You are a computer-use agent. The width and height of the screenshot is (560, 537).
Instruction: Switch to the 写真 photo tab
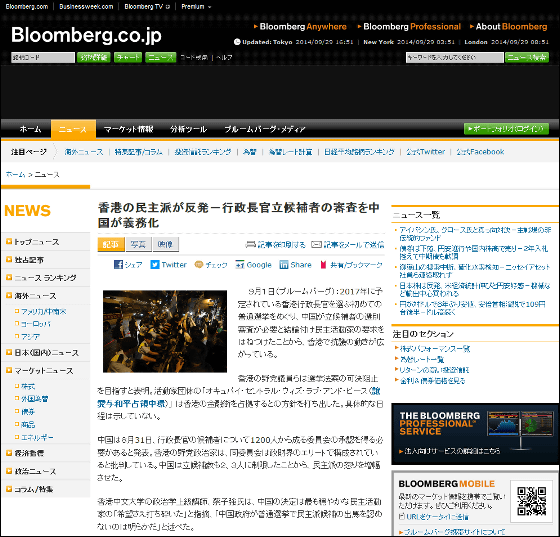[x=138, y=244]
